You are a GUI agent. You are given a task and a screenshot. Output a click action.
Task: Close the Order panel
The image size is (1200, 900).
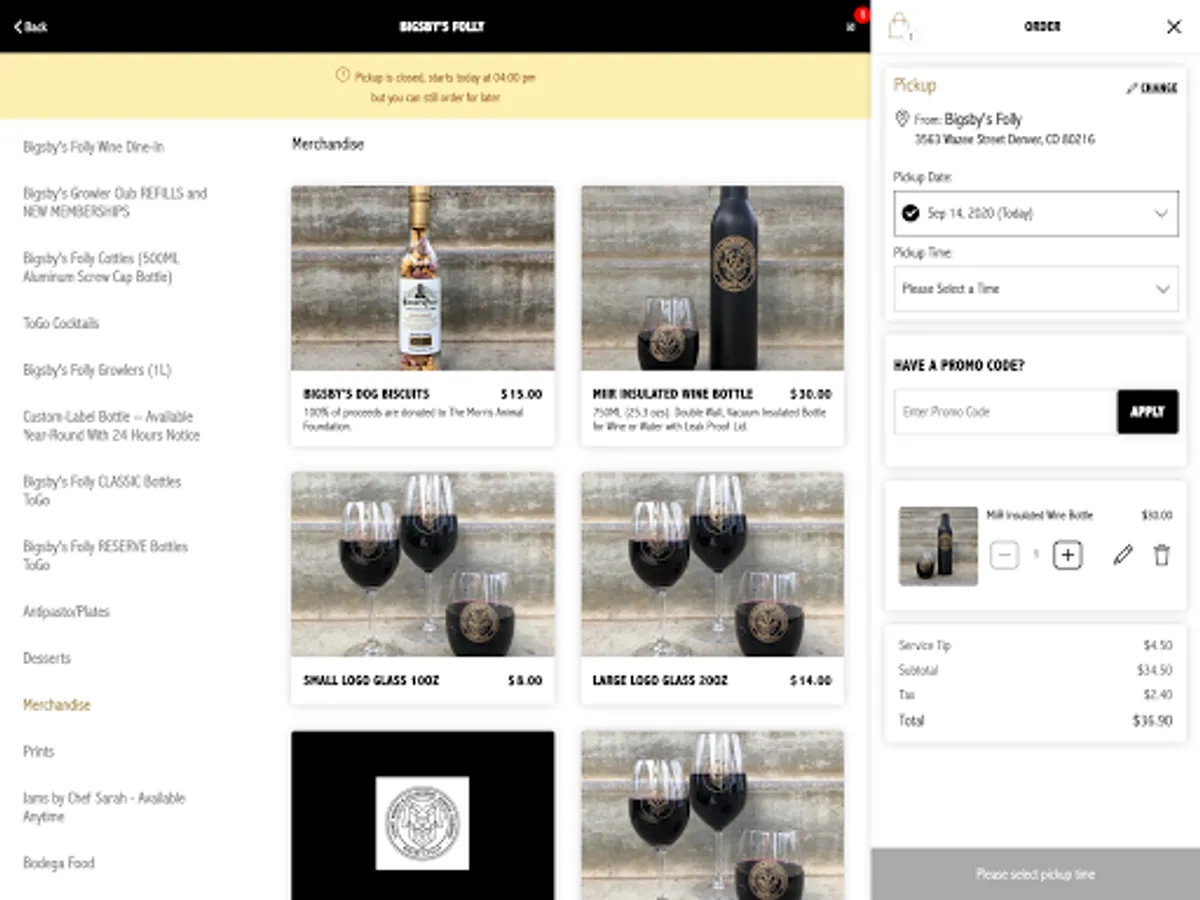click(x=1174, y=27)
